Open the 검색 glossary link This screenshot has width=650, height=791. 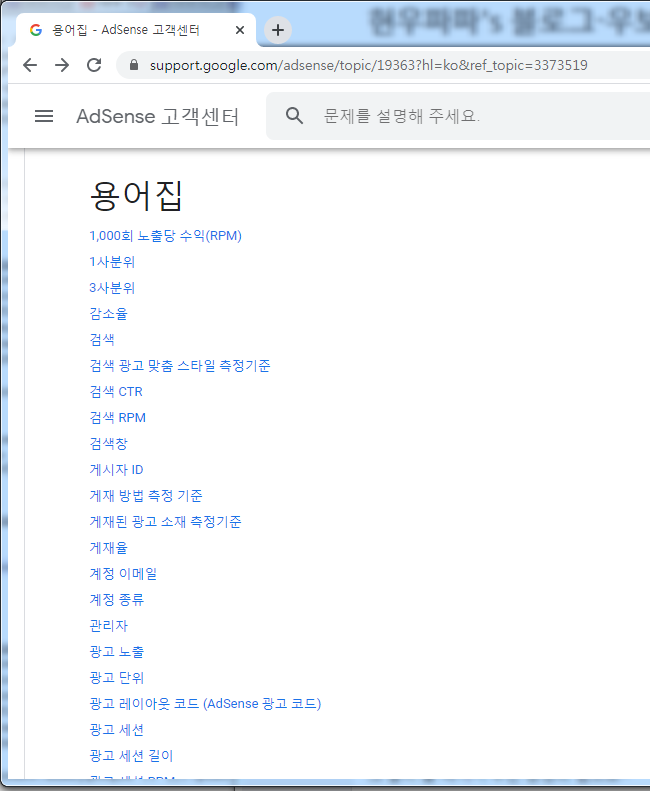pyautogui.click(x=102, y=340)
